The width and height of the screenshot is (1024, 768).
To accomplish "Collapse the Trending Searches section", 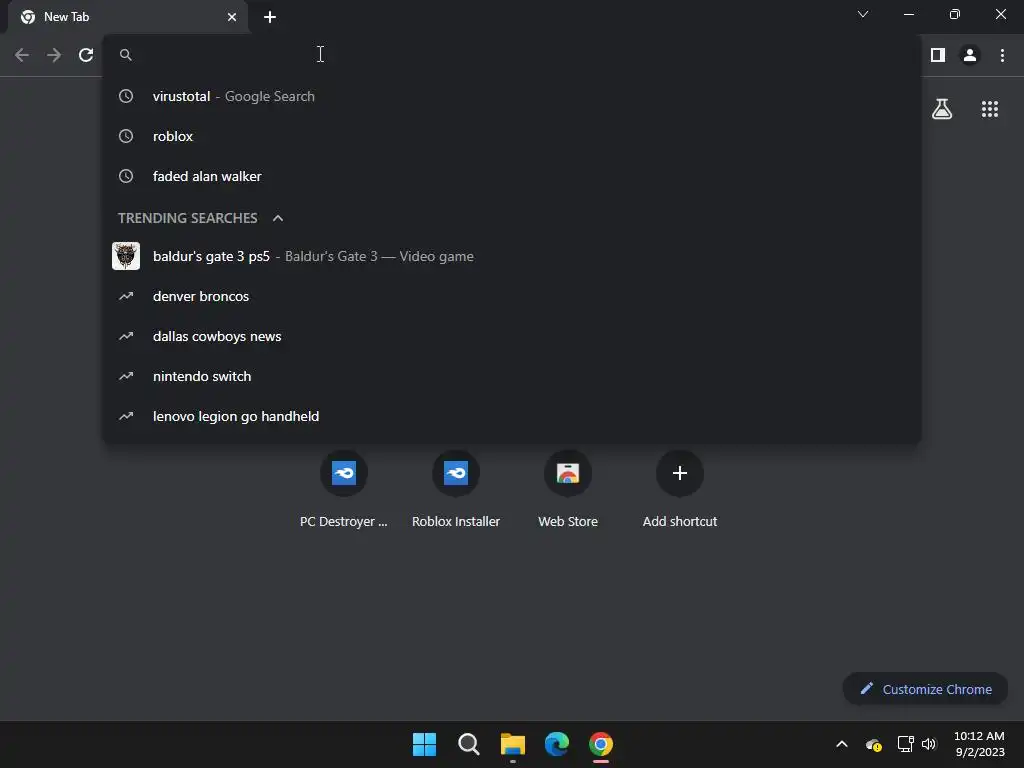I will click(x=278, y=218).
